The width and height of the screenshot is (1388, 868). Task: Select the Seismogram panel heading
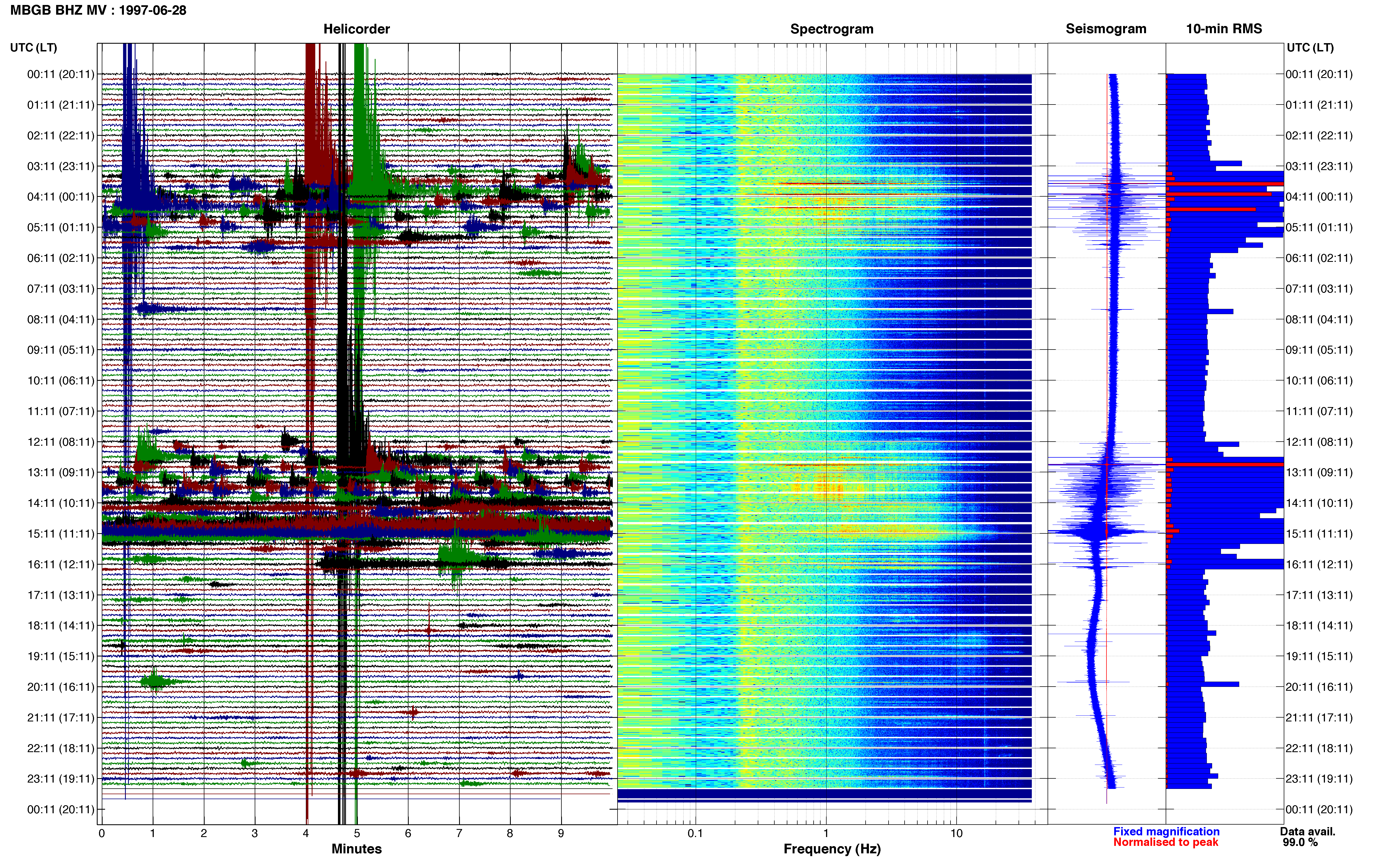click(1106, 29)
